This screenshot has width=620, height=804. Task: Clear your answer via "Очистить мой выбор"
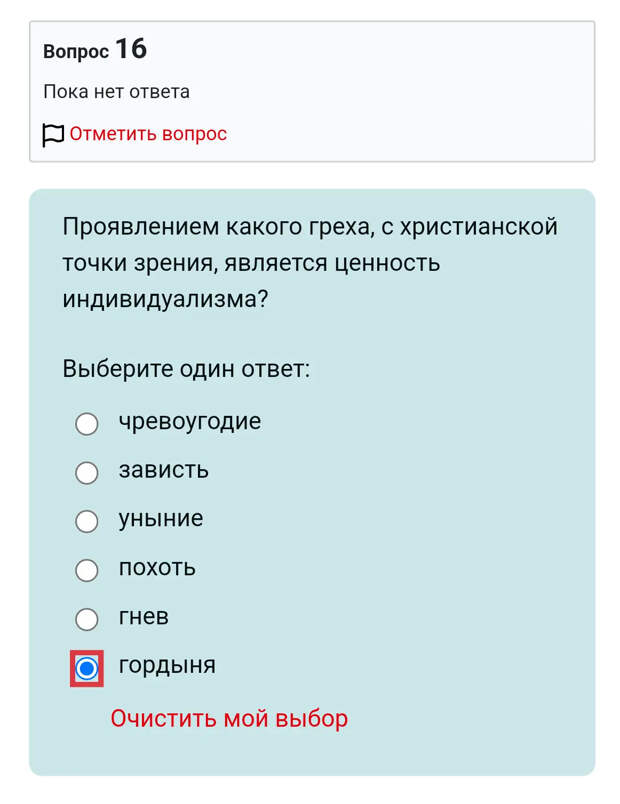(228, 718)
